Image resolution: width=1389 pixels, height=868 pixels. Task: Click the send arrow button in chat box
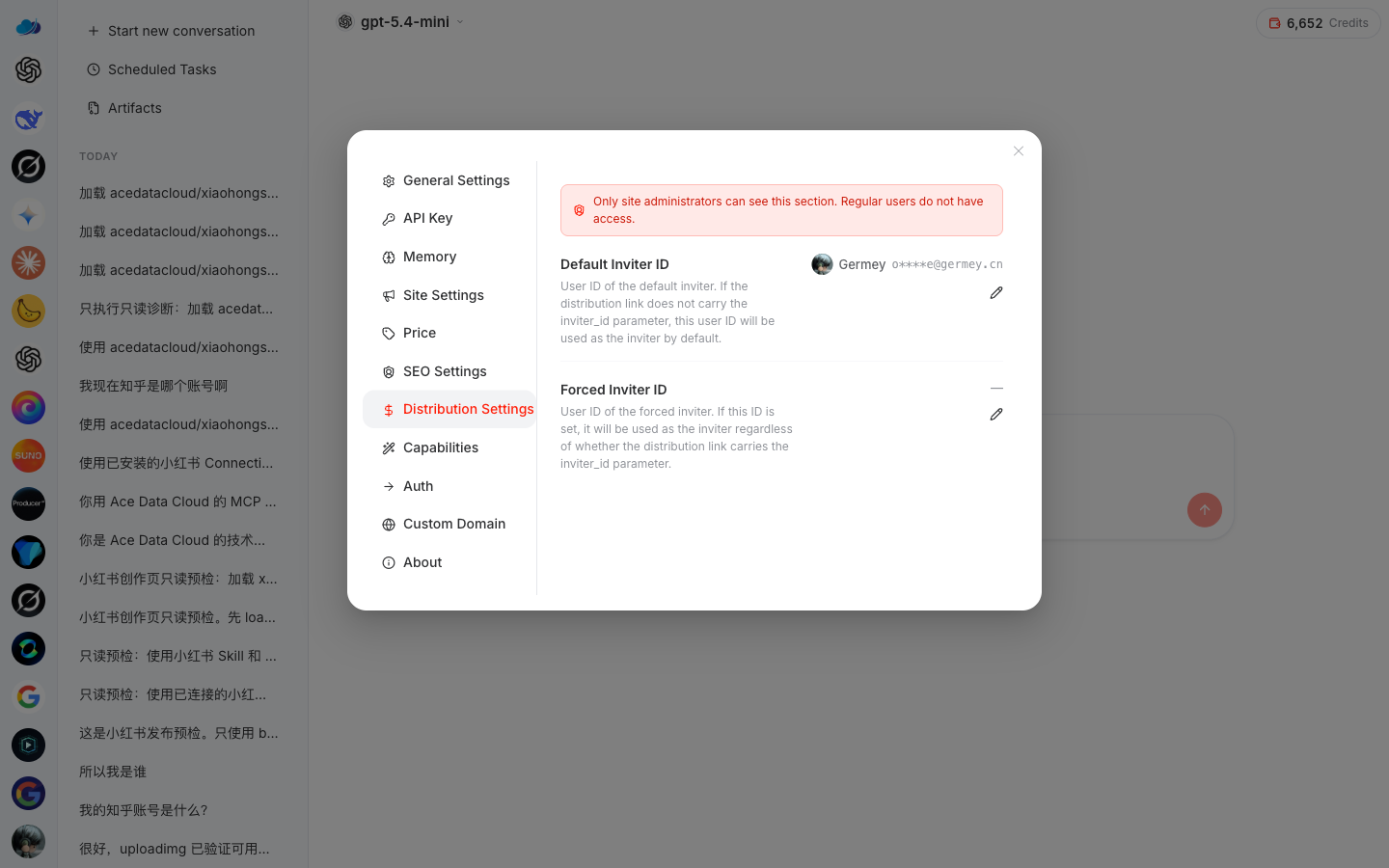pyautogui.click(x=1205, y=510)
